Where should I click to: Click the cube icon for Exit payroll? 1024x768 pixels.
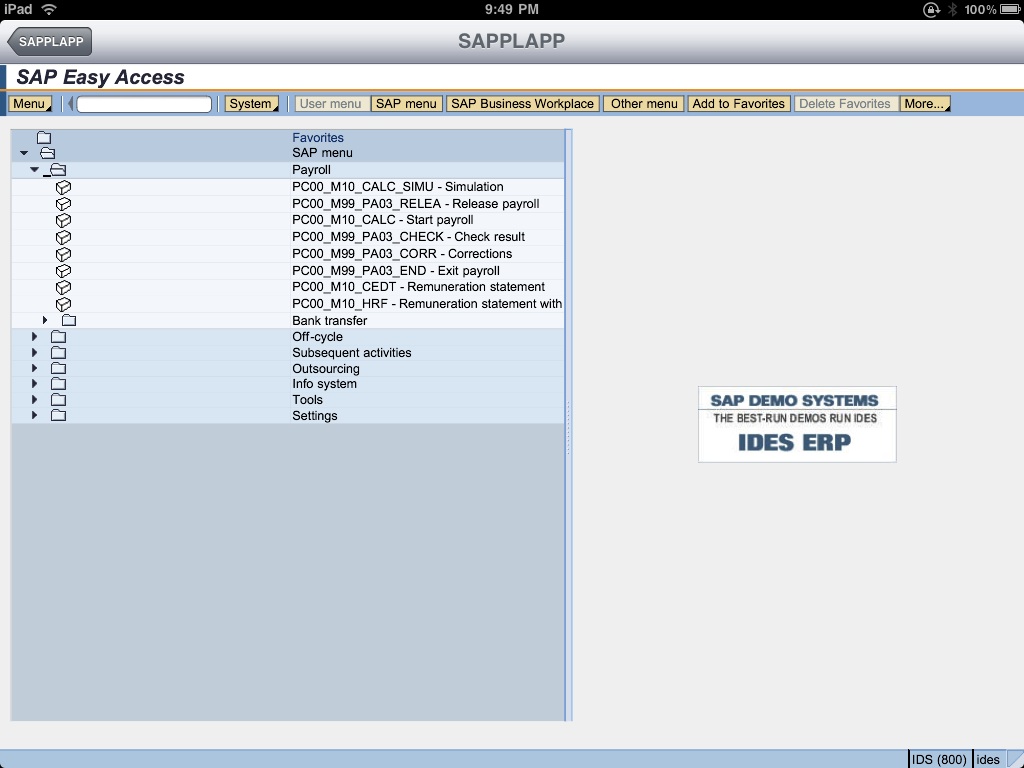click(63, 271)
